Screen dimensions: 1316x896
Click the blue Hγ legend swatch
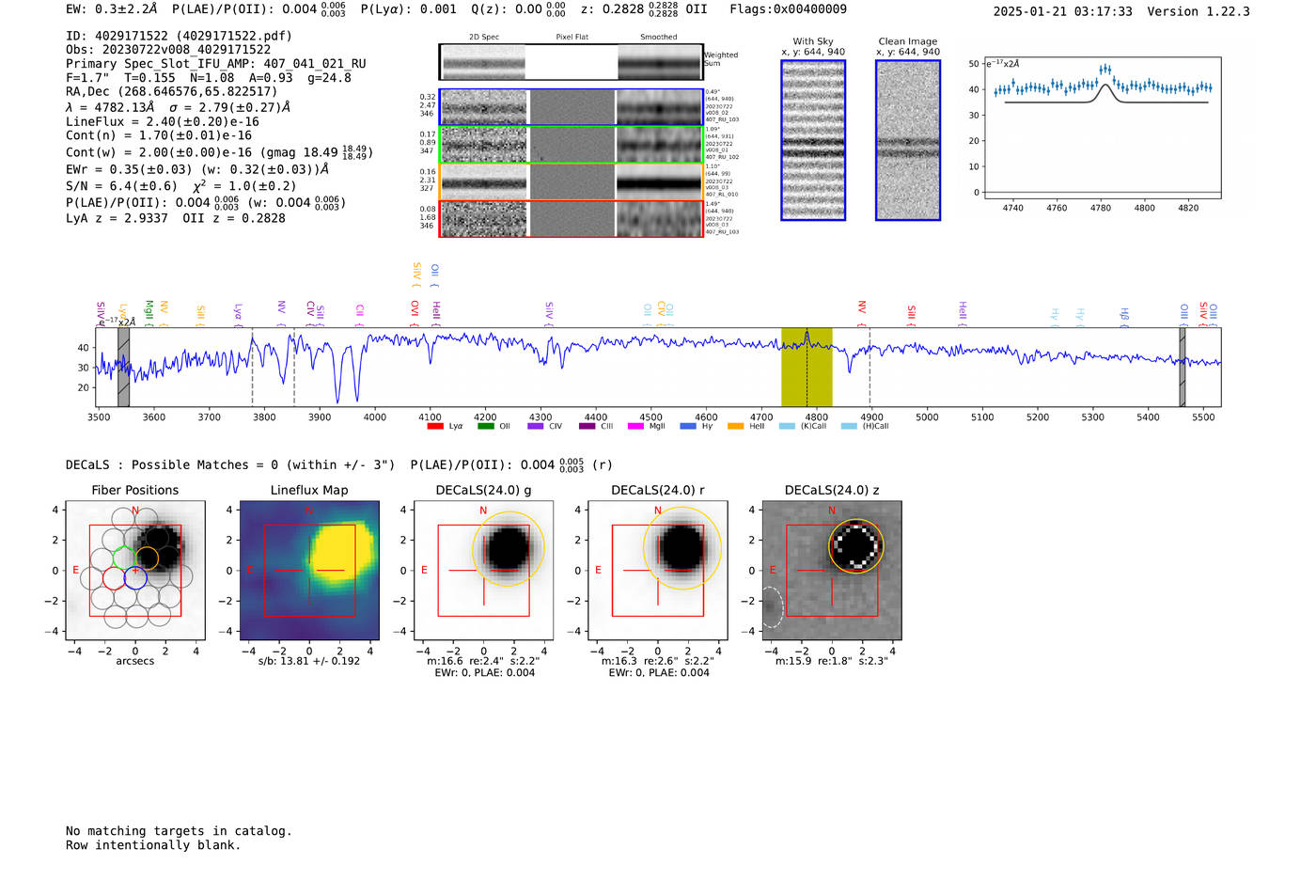(x=688, y=427)
